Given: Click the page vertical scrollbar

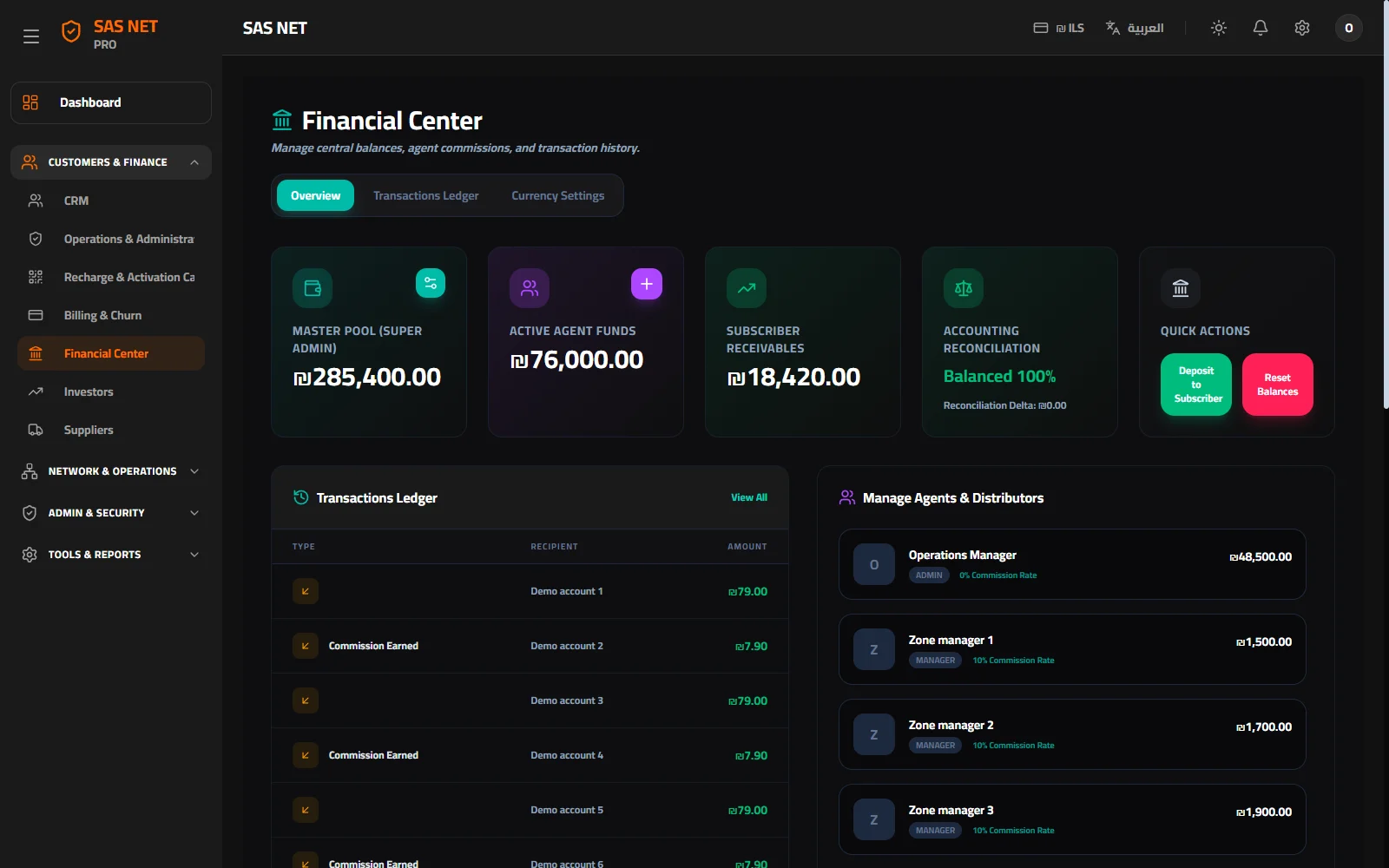Looking at the screenshot, I should [x=1385, y=204].
